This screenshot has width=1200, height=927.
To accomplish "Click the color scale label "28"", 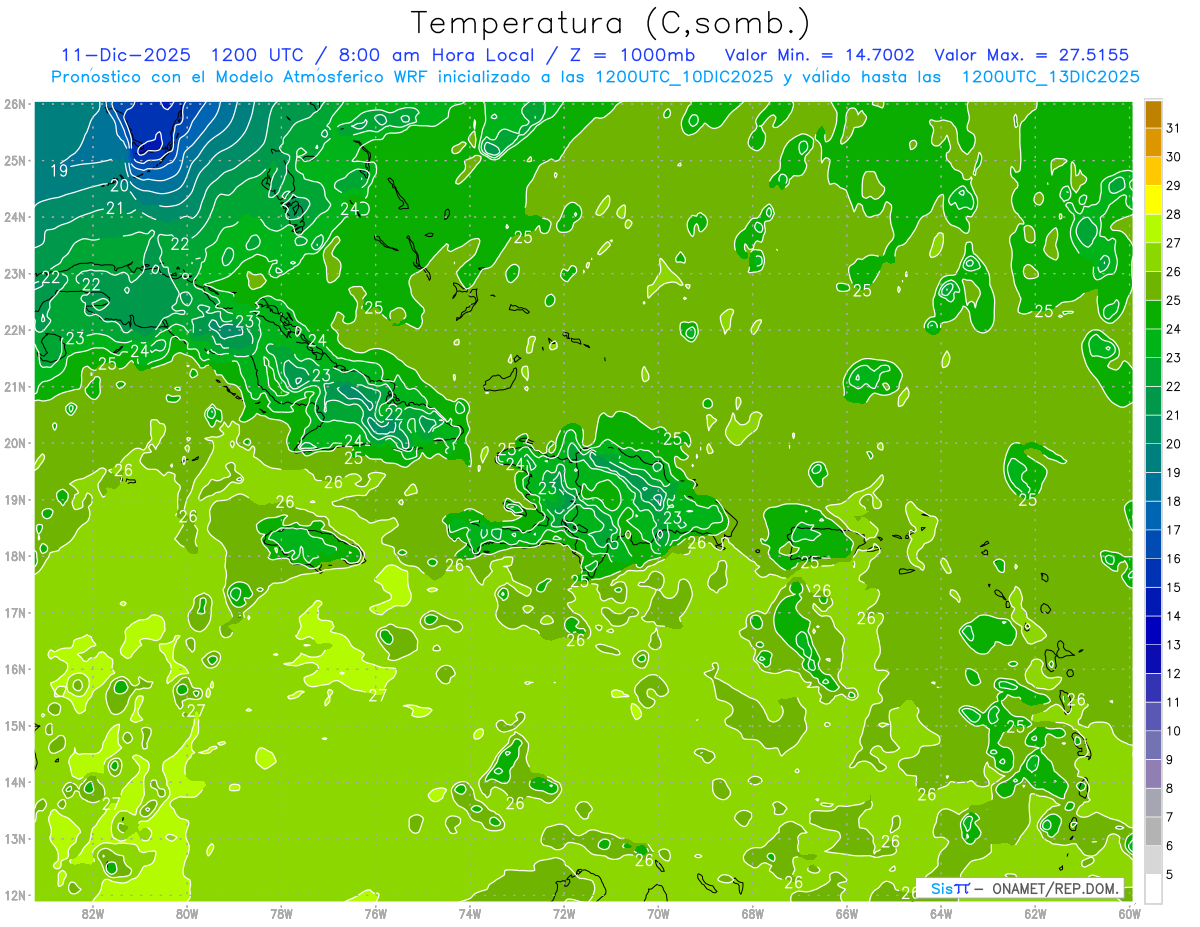I will click(x=1173, y=214).
